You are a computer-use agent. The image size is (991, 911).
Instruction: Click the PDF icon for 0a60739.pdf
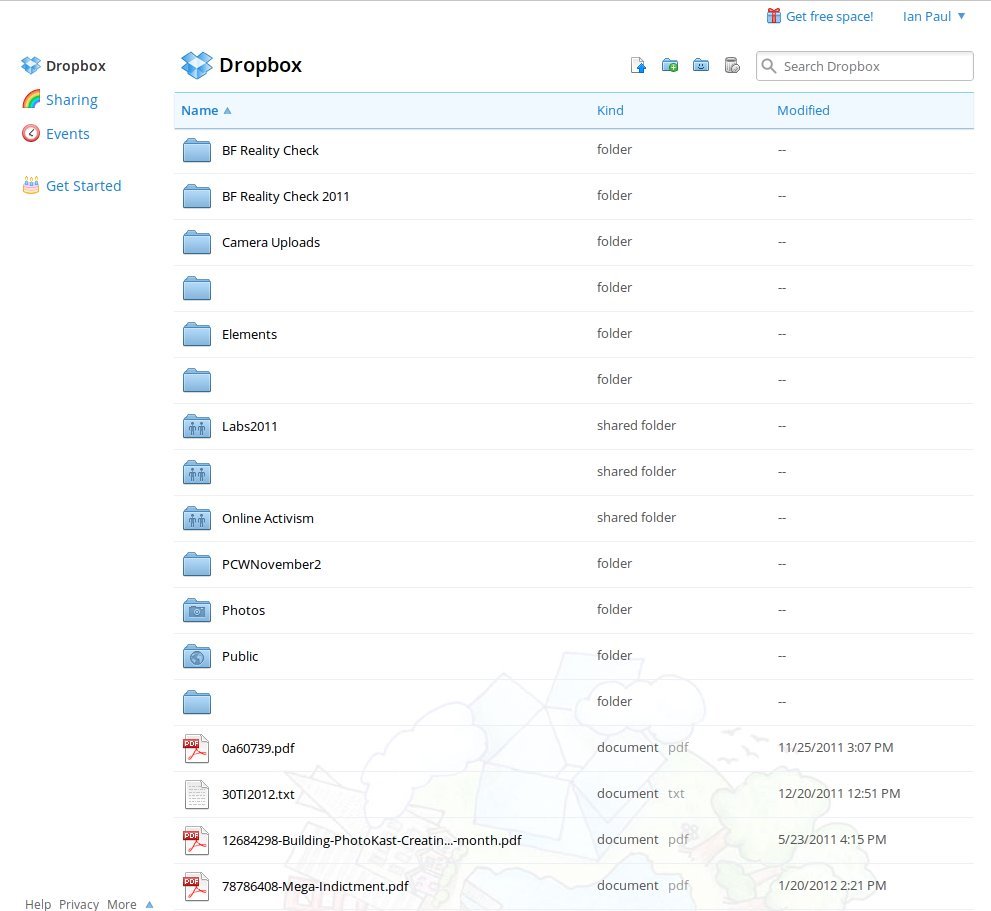pyautogui.click(x=196, y=749)
